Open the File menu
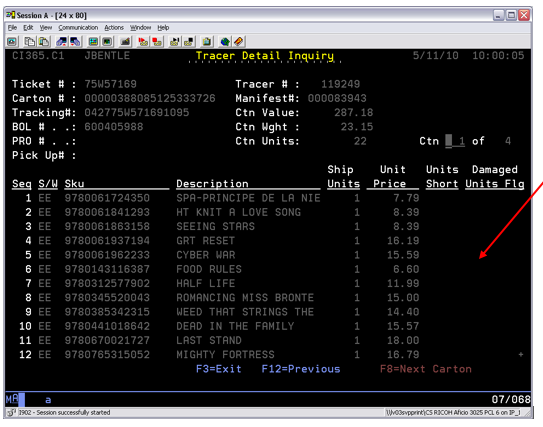 pos(12,28)
